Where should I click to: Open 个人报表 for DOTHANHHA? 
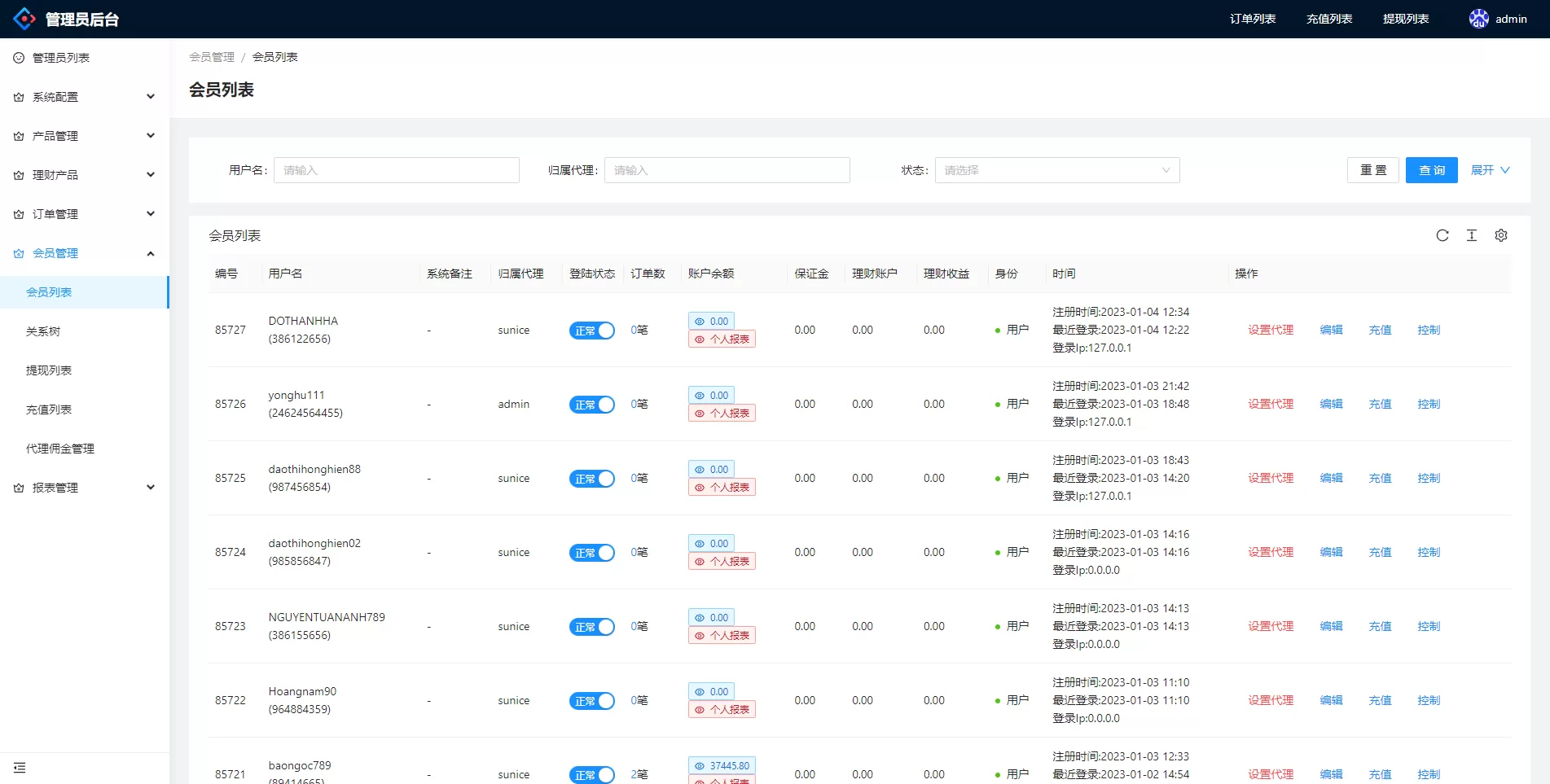pyautogui.click(x=722, y=339)
